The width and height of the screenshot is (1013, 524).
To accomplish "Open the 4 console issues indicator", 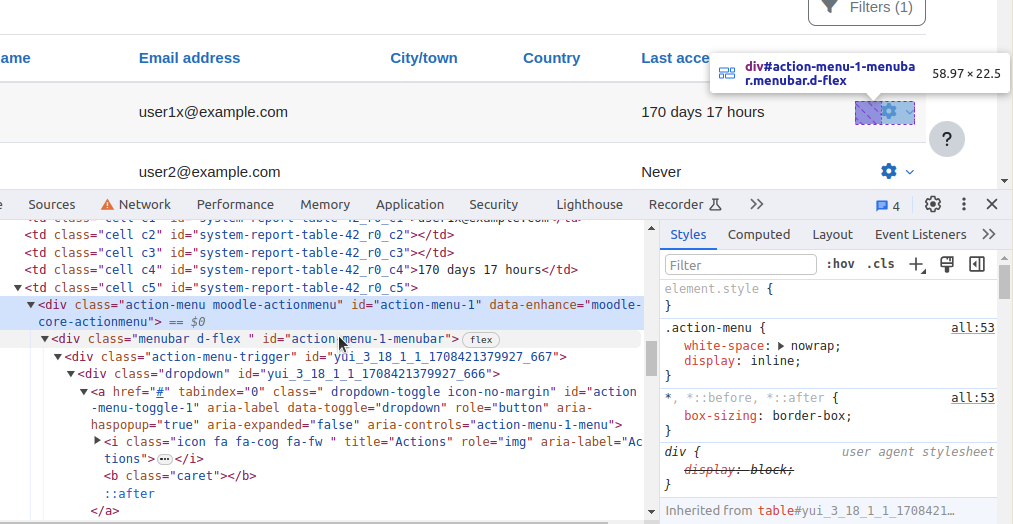I will [888, 205].
